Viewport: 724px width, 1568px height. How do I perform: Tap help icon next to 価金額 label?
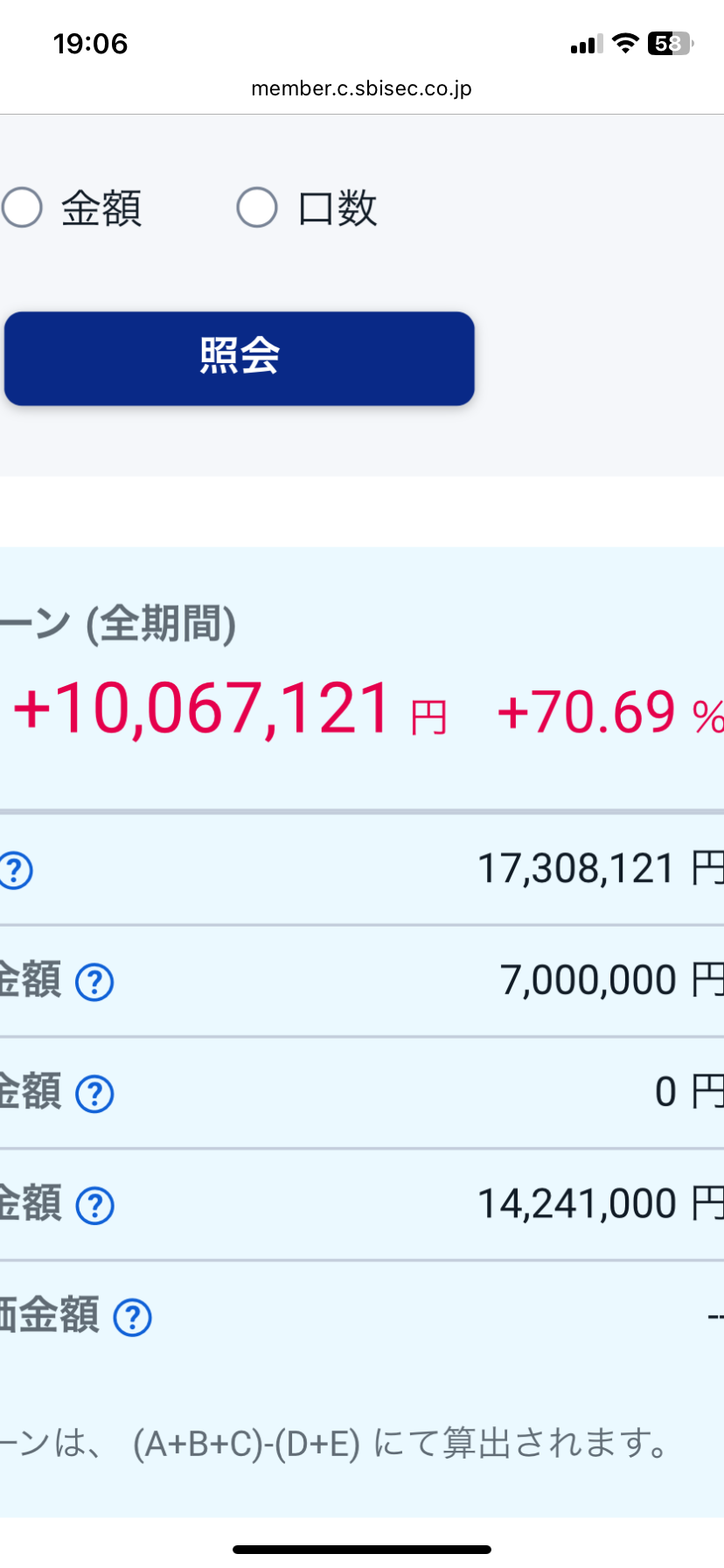click(133, 1318)
